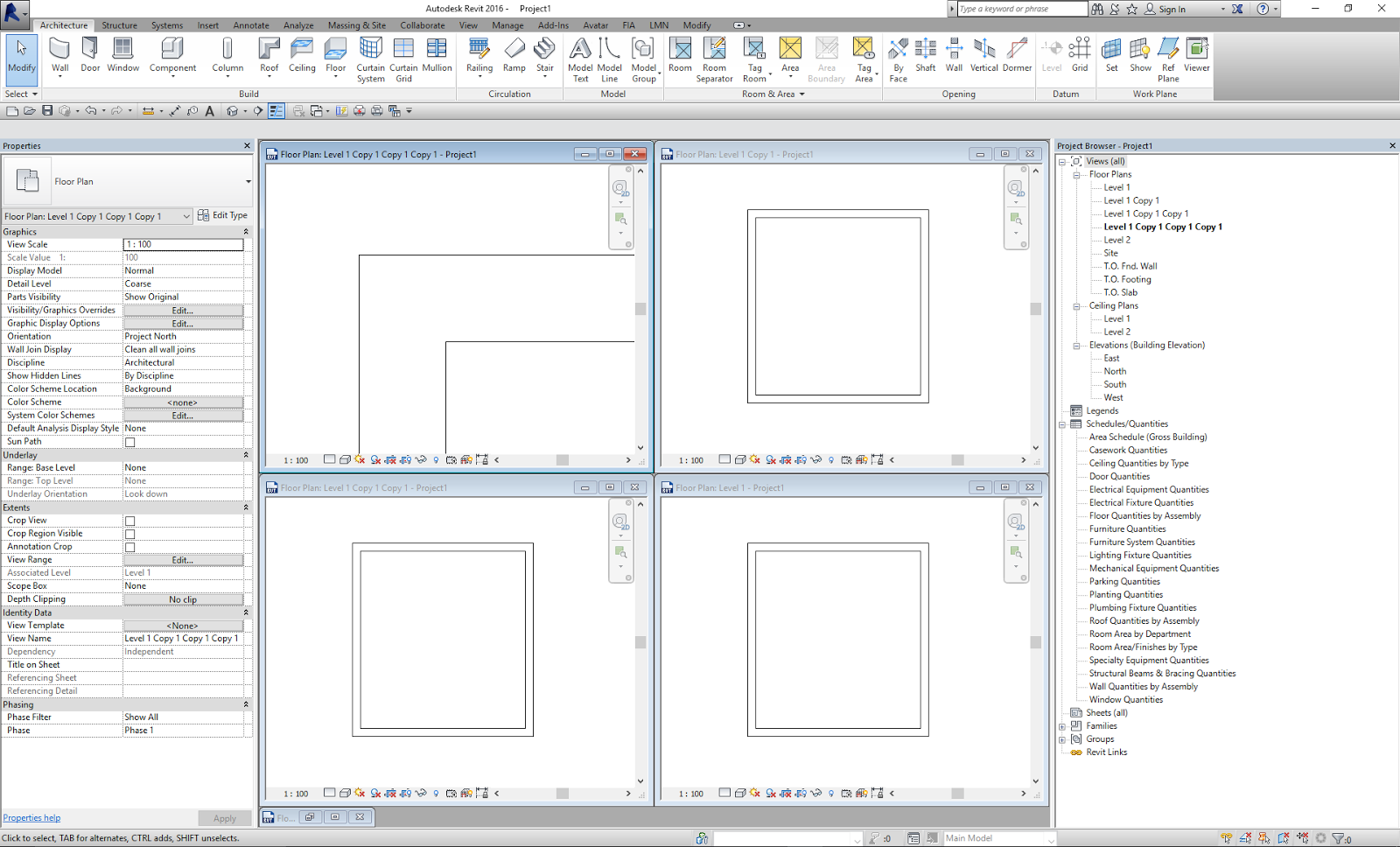Click Edit for Graphic Display Options
1400x847 pixels.
click(x=183, y=324)
